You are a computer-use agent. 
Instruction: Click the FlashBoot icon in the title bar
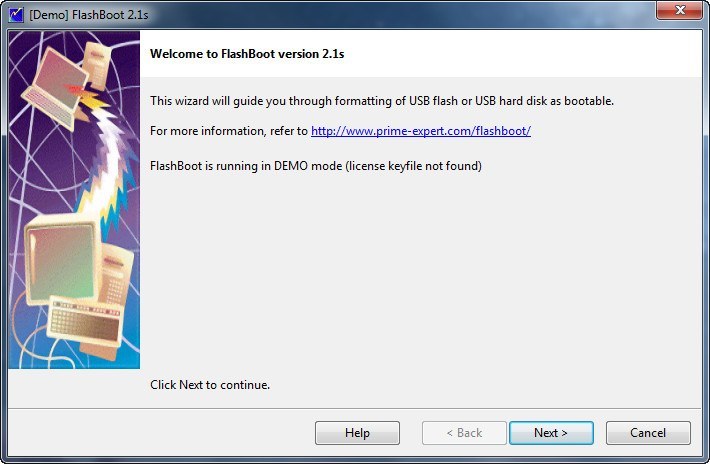pos(15,15)
